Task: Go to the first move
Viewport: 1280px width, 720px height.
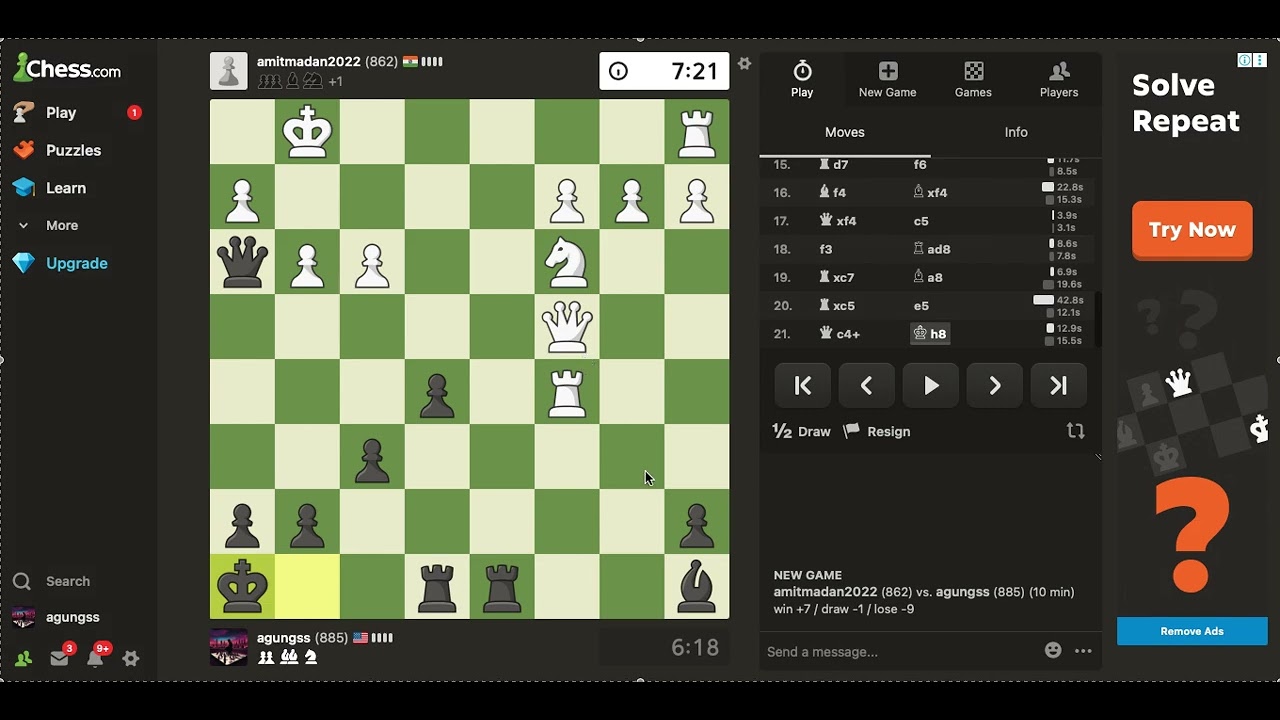Action: (803, 386)
